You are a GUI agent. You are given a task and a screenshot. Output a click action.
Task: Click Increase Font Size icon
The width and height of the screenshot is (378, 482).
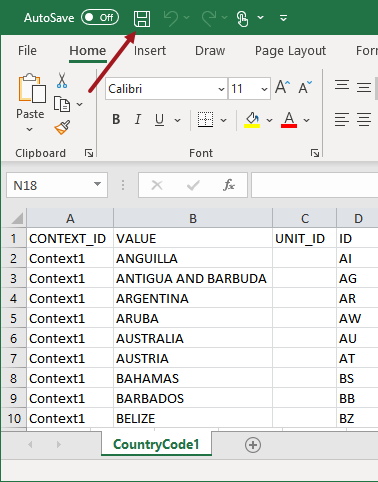(x=282, y=88)
